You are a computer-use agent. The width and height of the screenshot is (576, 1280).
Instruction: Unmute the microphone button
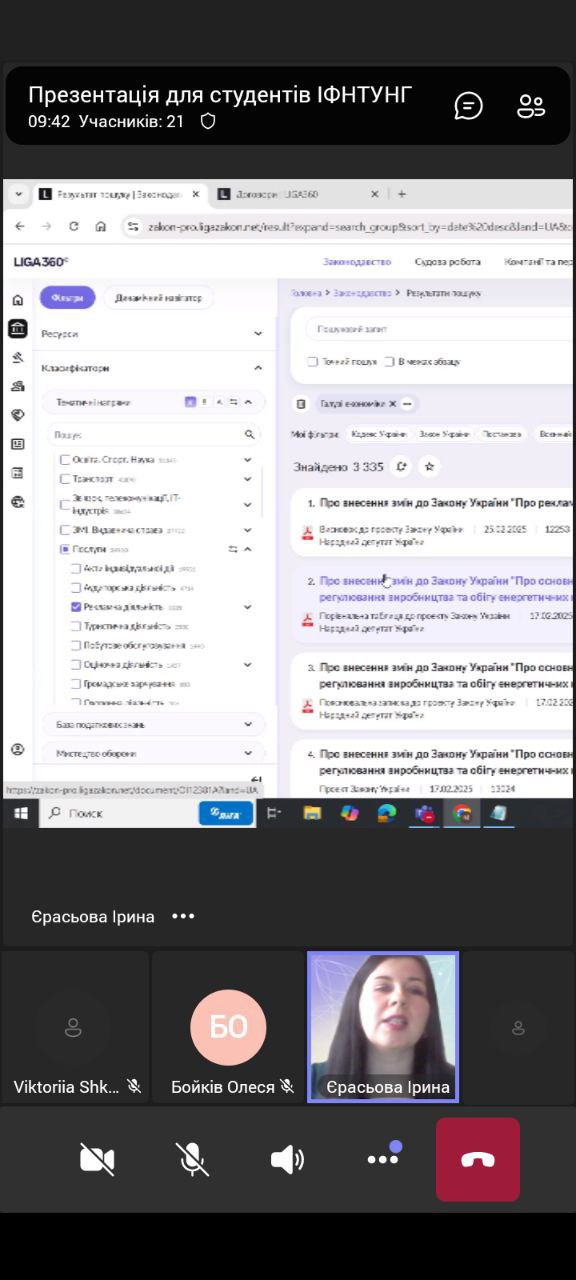pyautogui.click(x=192, y=1159)
